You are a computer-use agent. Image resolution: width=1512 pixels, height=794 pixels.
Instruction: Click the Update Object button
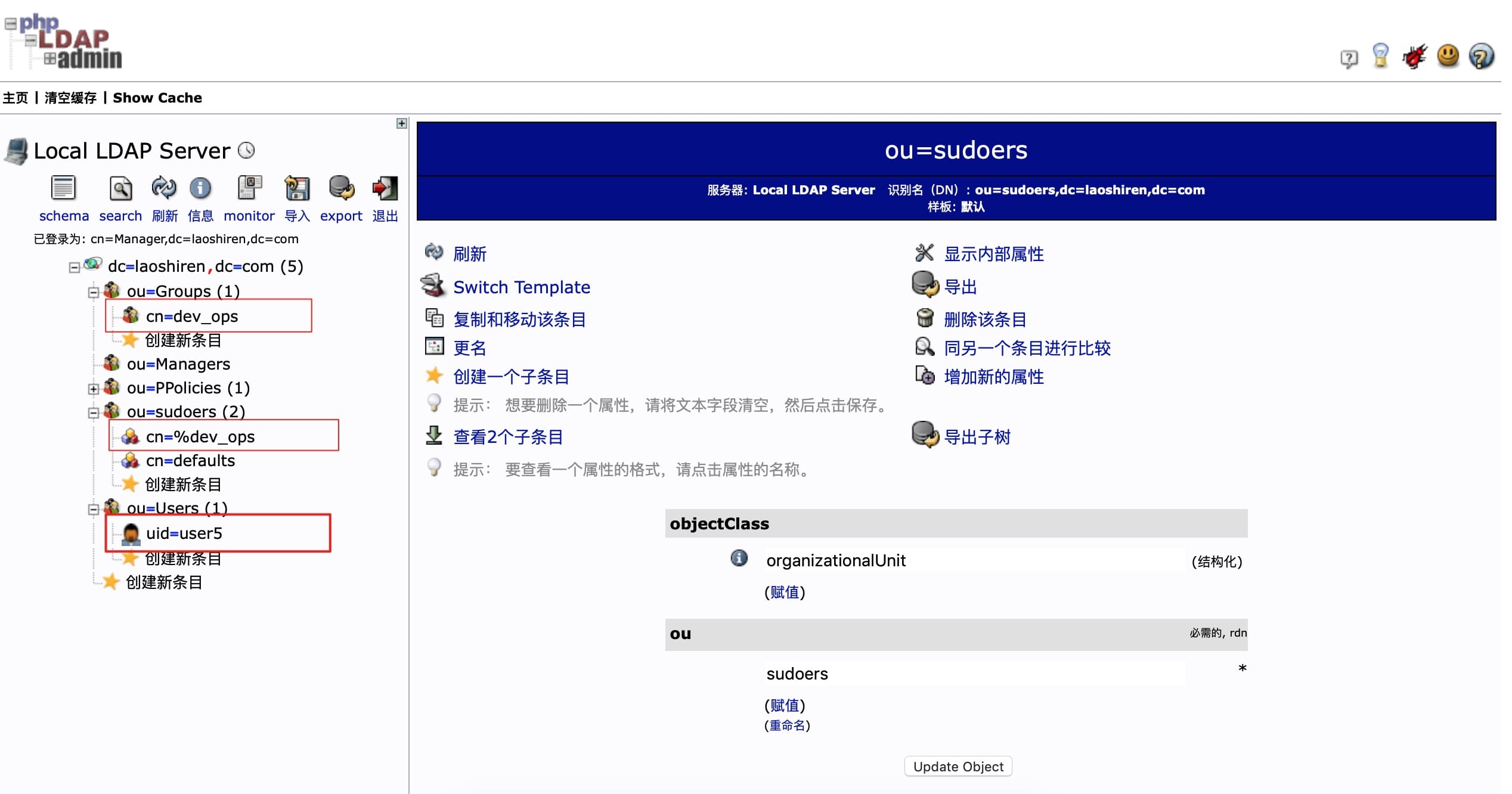[x=958, y=767]
